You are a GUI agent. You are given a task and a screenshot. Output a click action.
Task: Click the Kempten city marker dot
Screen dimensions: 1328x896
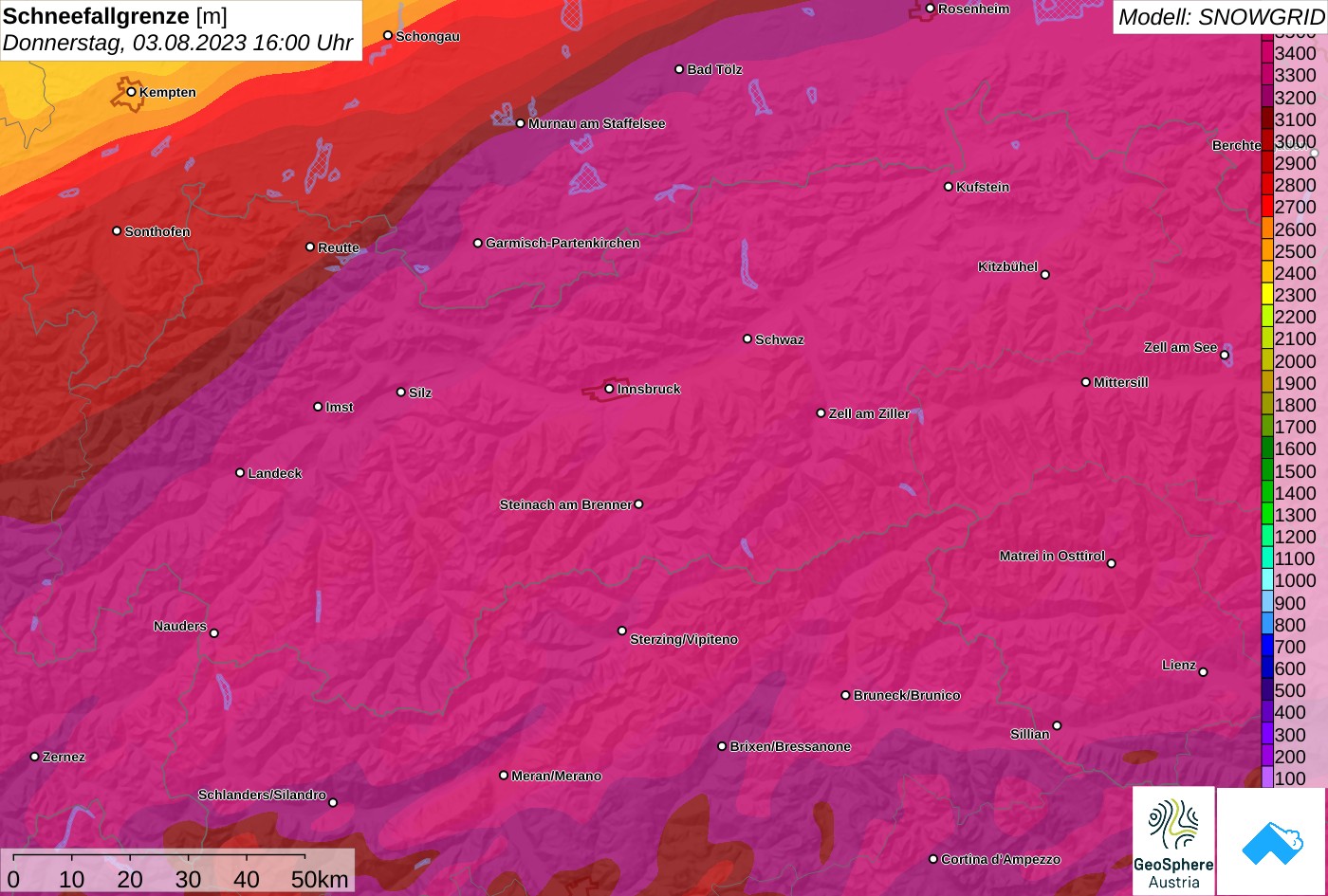(132, 92)
